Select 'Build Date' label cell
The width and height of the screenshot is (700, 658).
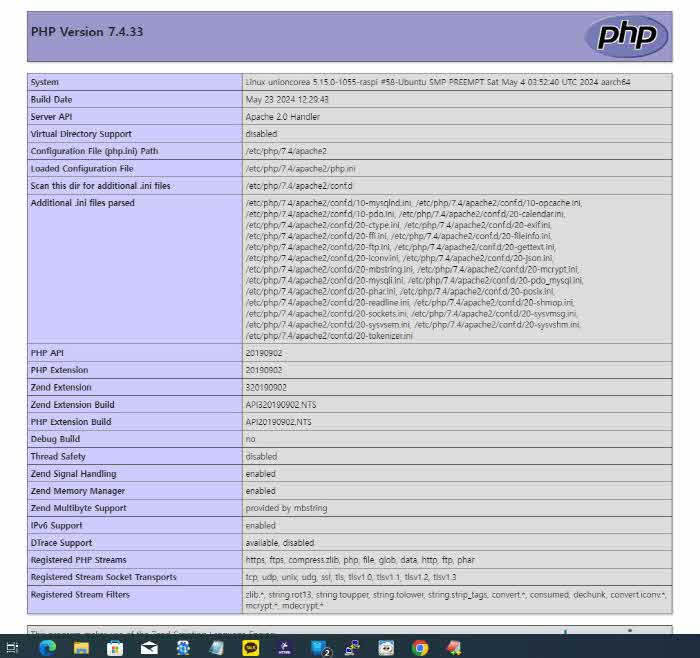tap(135, 100)
